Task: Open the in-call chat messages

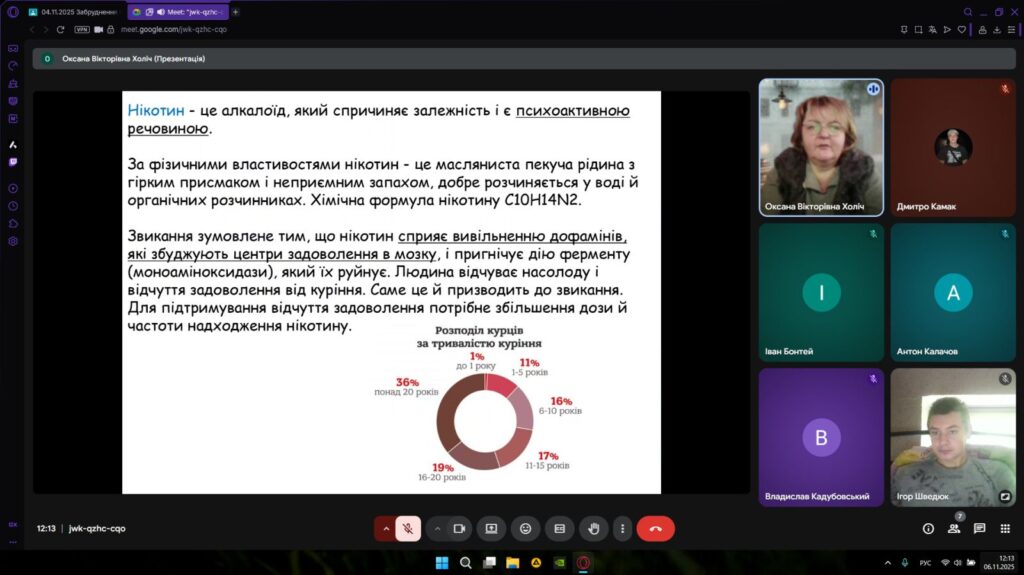Action: click(979, 528)
